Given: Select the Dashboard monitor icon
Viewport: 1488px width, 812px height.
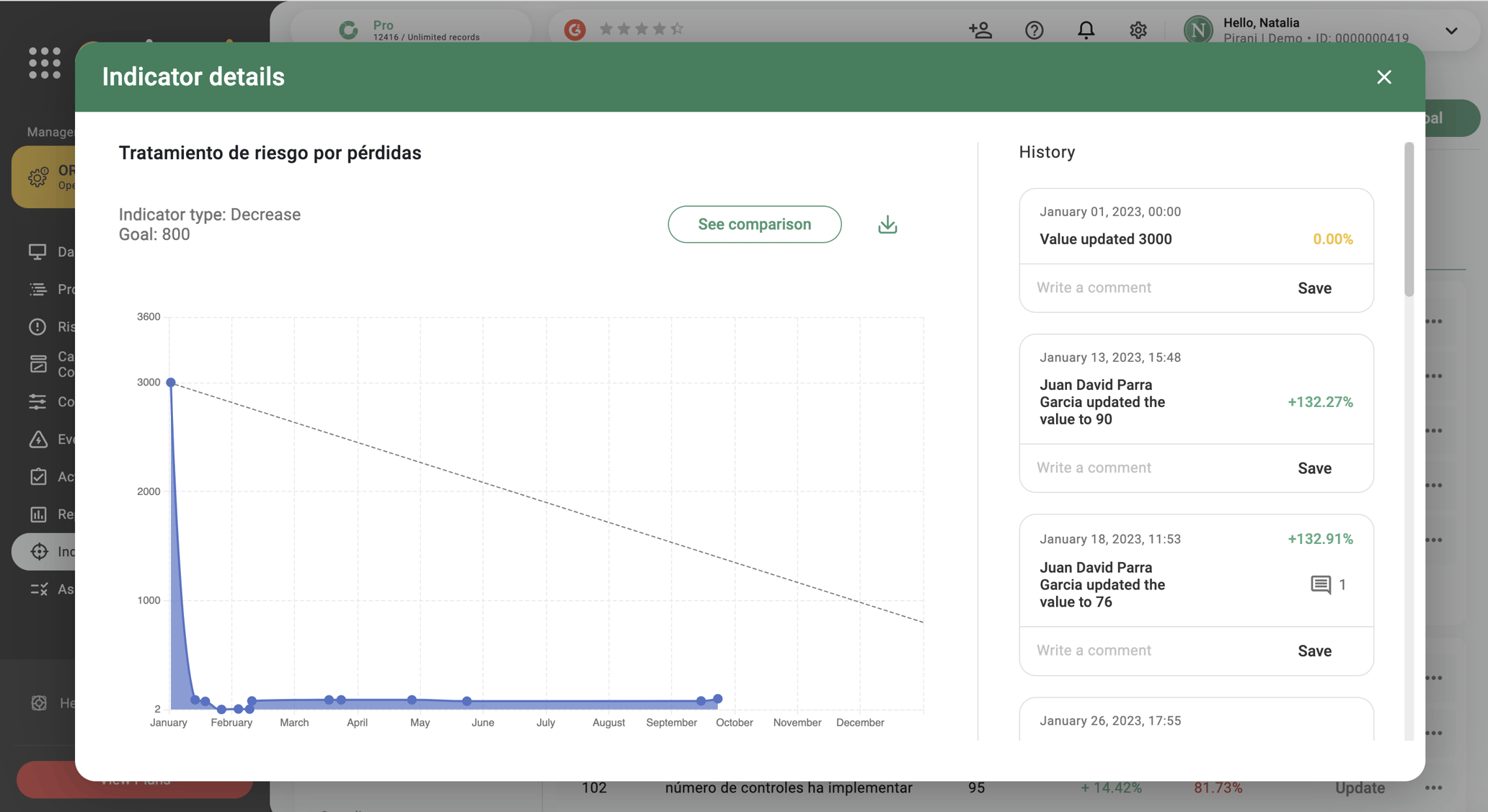Looking at the screenshot, I should click(39, 251).
